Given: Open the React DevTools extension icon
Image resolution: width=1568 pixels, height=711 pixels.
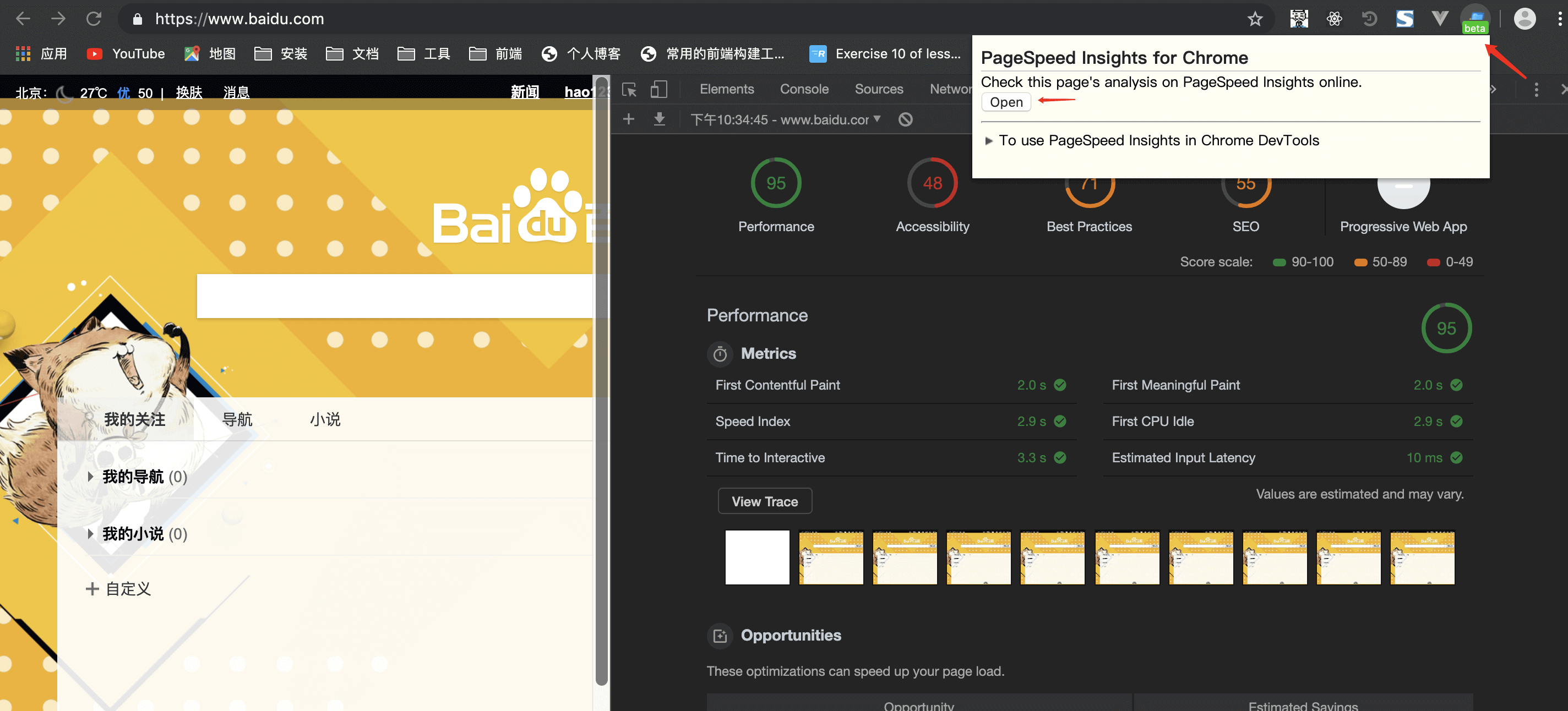Looking at the screenshot, I should pyautogui.click(x=1333, y=19).
